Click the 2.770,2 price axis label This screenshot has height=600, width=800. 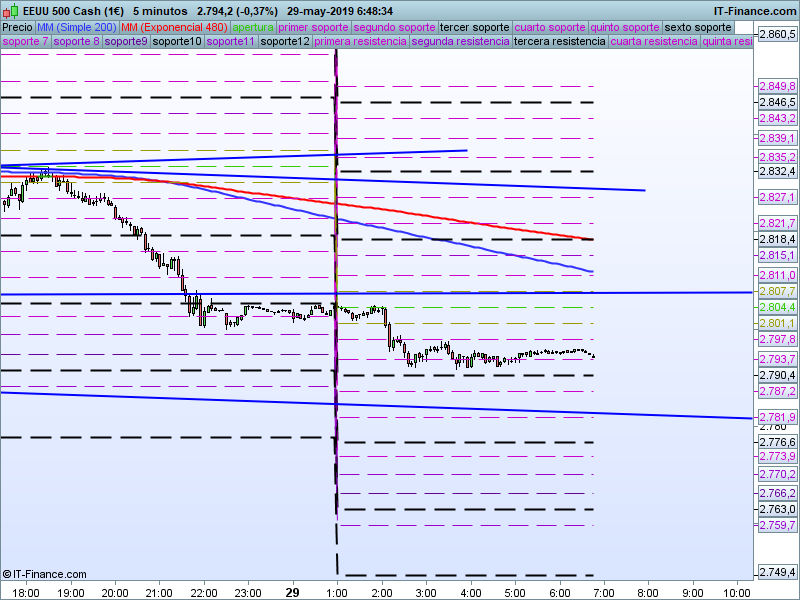tap(777, 474)
